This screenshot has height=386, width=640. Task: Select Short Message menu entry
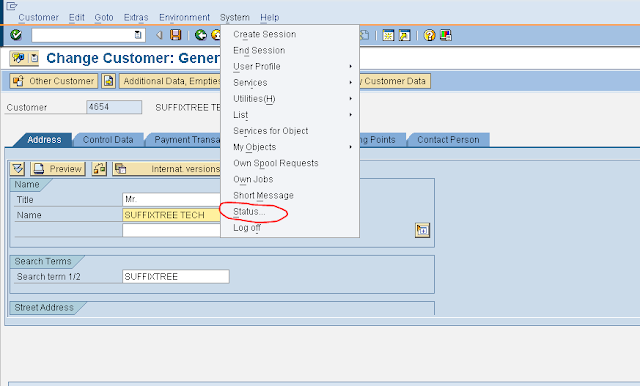290,195
